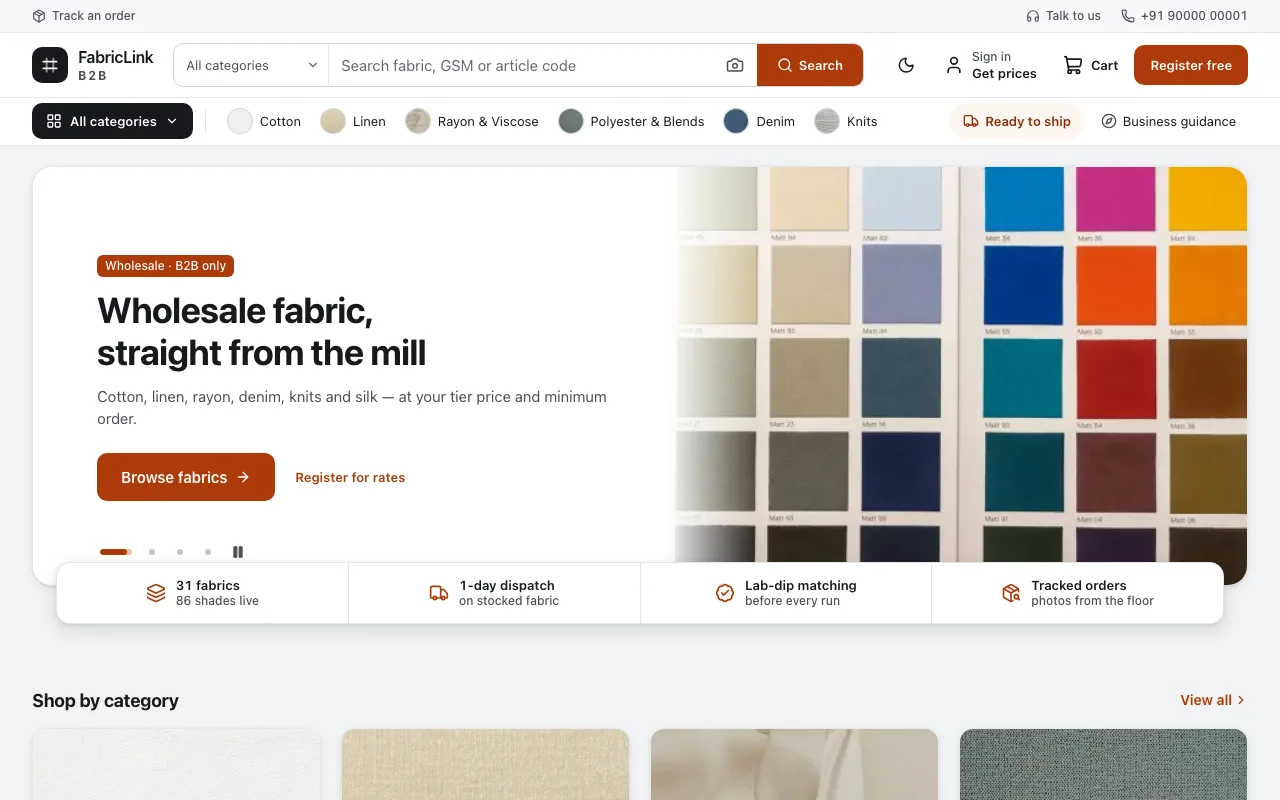This screenshot has width=1280, height=800.
Task: Open Business guidance compass link
Action: pyautogui.click(x=1168, y=121)
